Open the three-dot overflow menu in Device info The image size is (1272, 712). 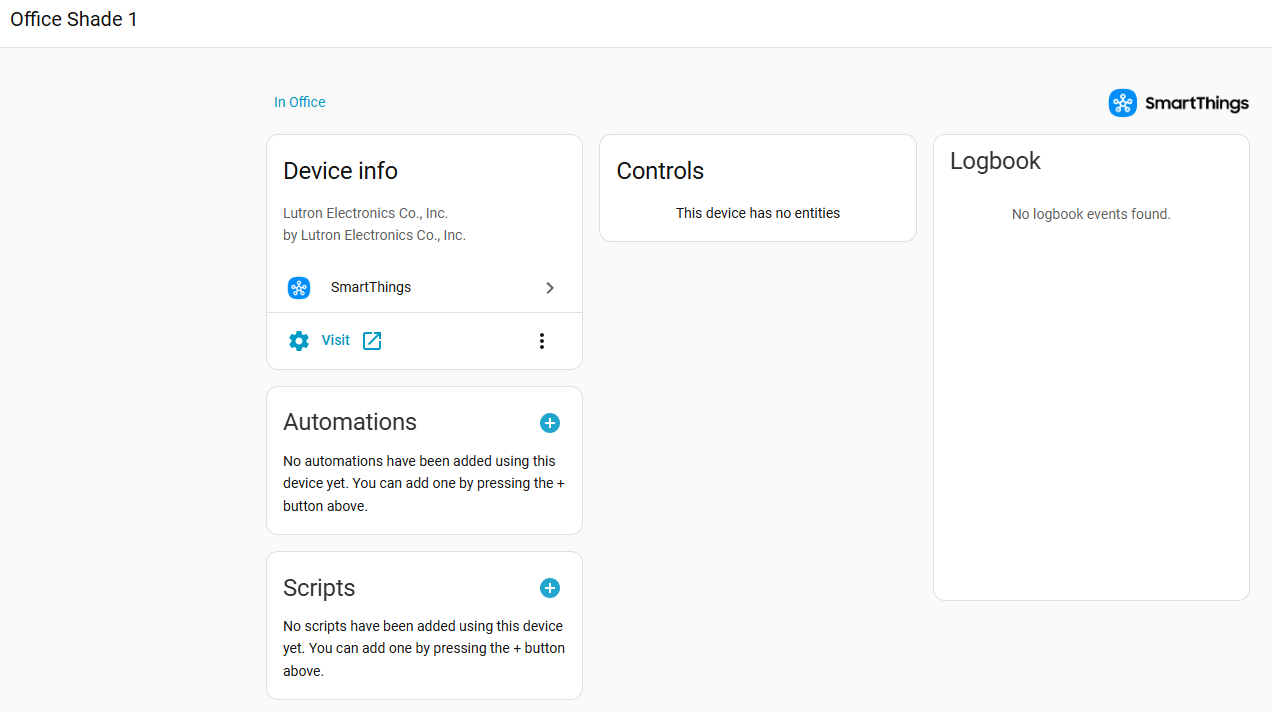pos(541,340)
